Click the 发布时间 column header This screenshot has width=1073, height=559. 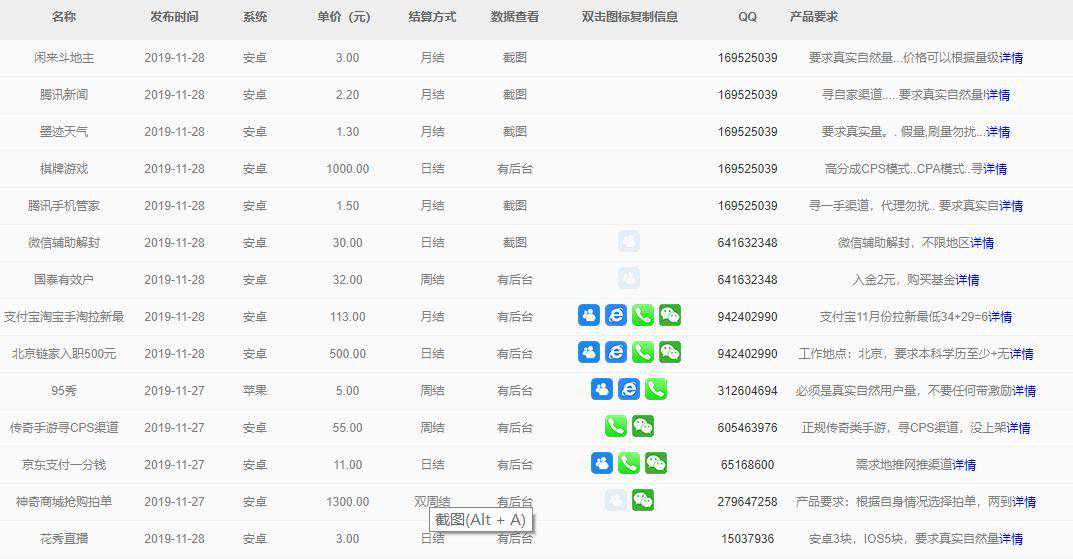point(174,17)
